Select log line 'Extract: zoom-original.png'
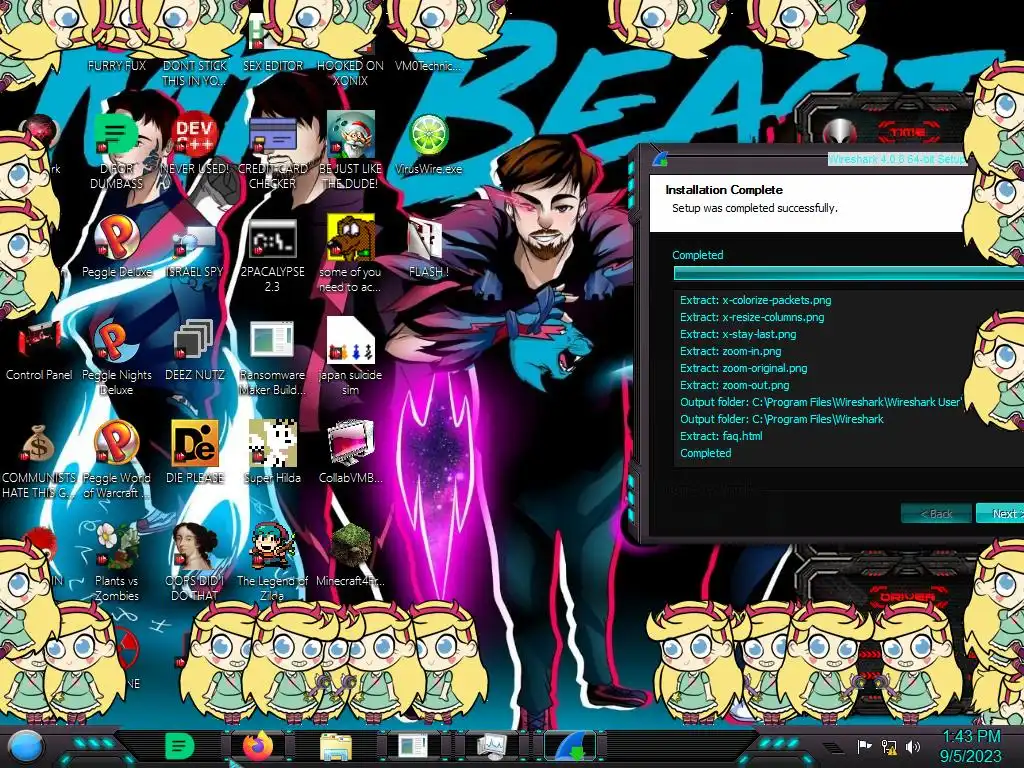Viewport: 1024px width, 768px height. [x=743, y=368]
